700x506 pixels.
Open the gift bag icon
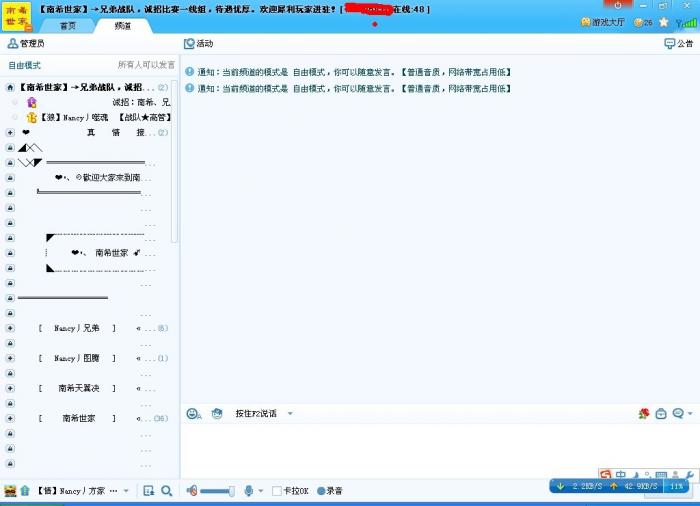pos(661,414)
